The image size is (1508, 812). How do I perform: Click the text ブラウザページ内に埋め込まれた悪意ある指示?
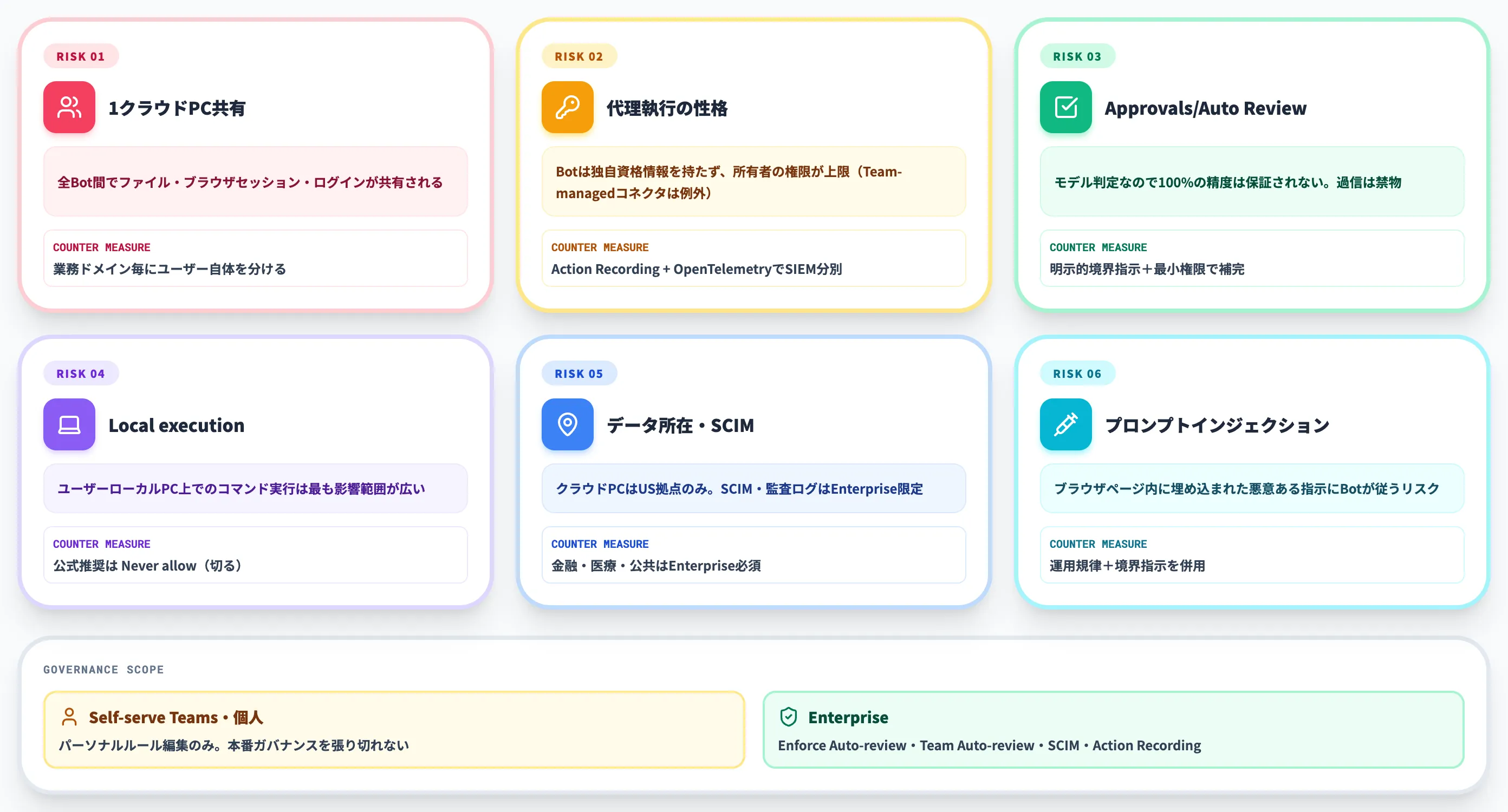tap(1189, 488)
